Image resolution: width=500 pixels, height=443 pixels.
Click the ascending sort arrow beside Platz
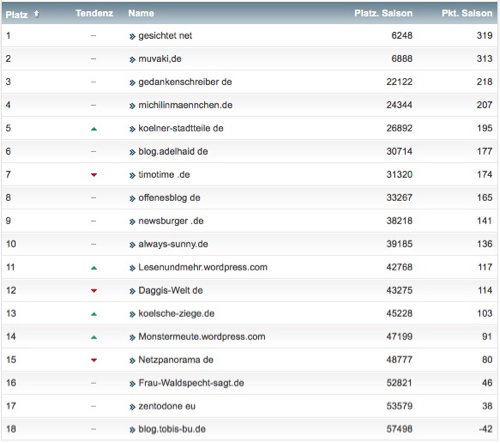pos(36,14)
